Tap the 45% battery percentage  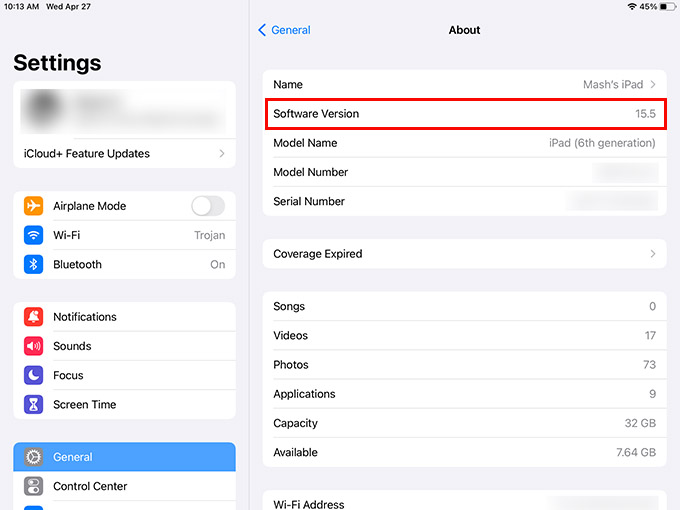point(648,7)
